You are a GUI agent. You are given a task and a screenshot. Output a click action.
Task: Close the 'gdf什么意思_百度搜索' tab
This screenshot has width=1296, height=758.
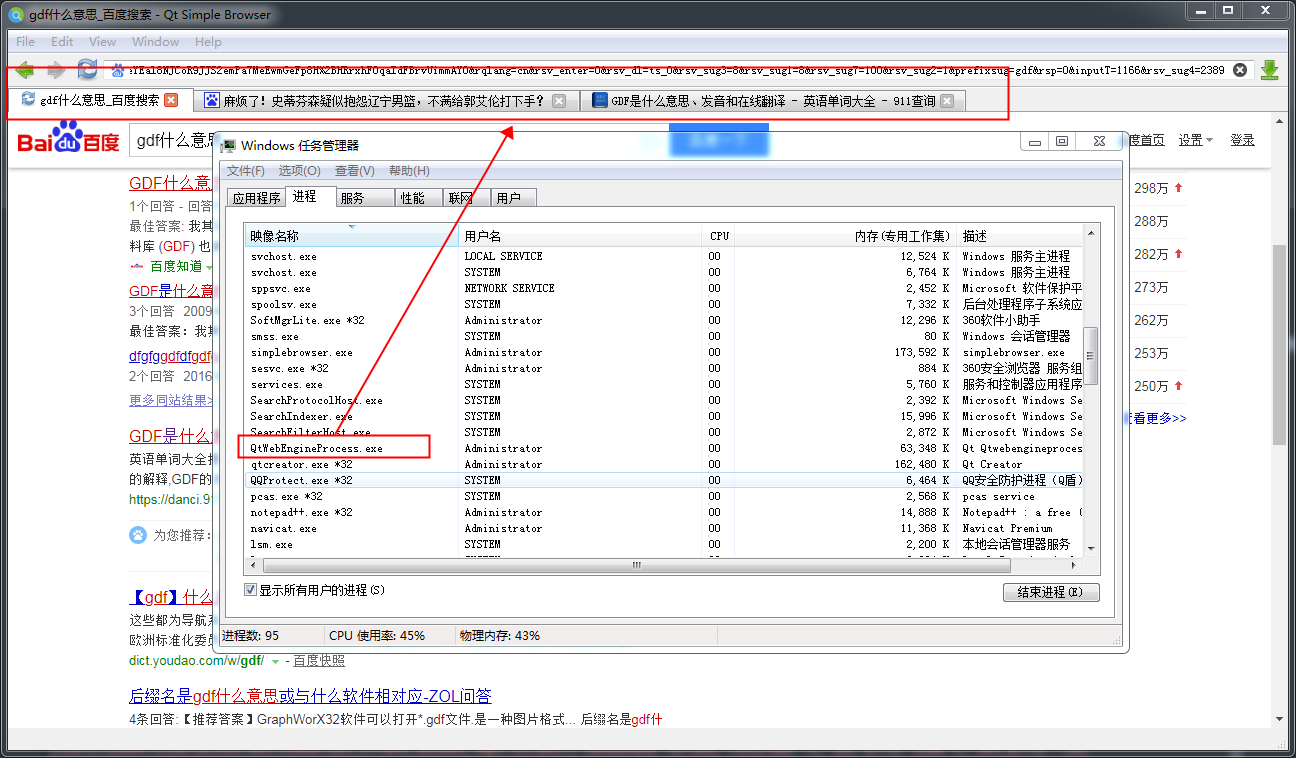[x=171, y=100]
